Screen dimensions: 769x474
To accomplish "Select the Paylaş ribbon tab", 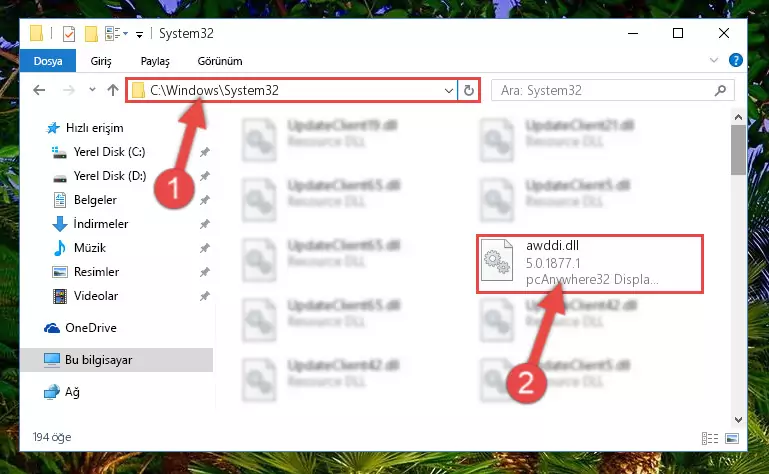I will pyautogui.click(x=155, y=61).
